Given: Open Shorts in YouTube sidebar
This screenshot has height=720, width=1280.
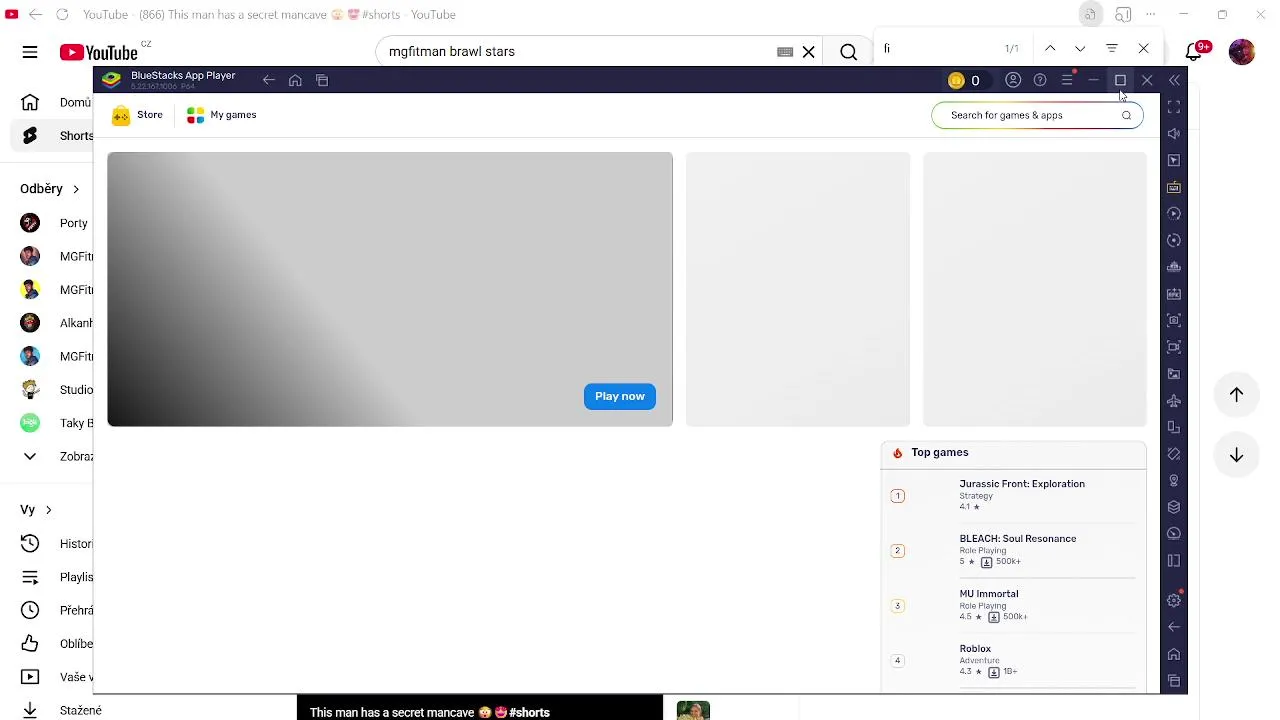Looking at the screenshot, I should click(54, 136).
